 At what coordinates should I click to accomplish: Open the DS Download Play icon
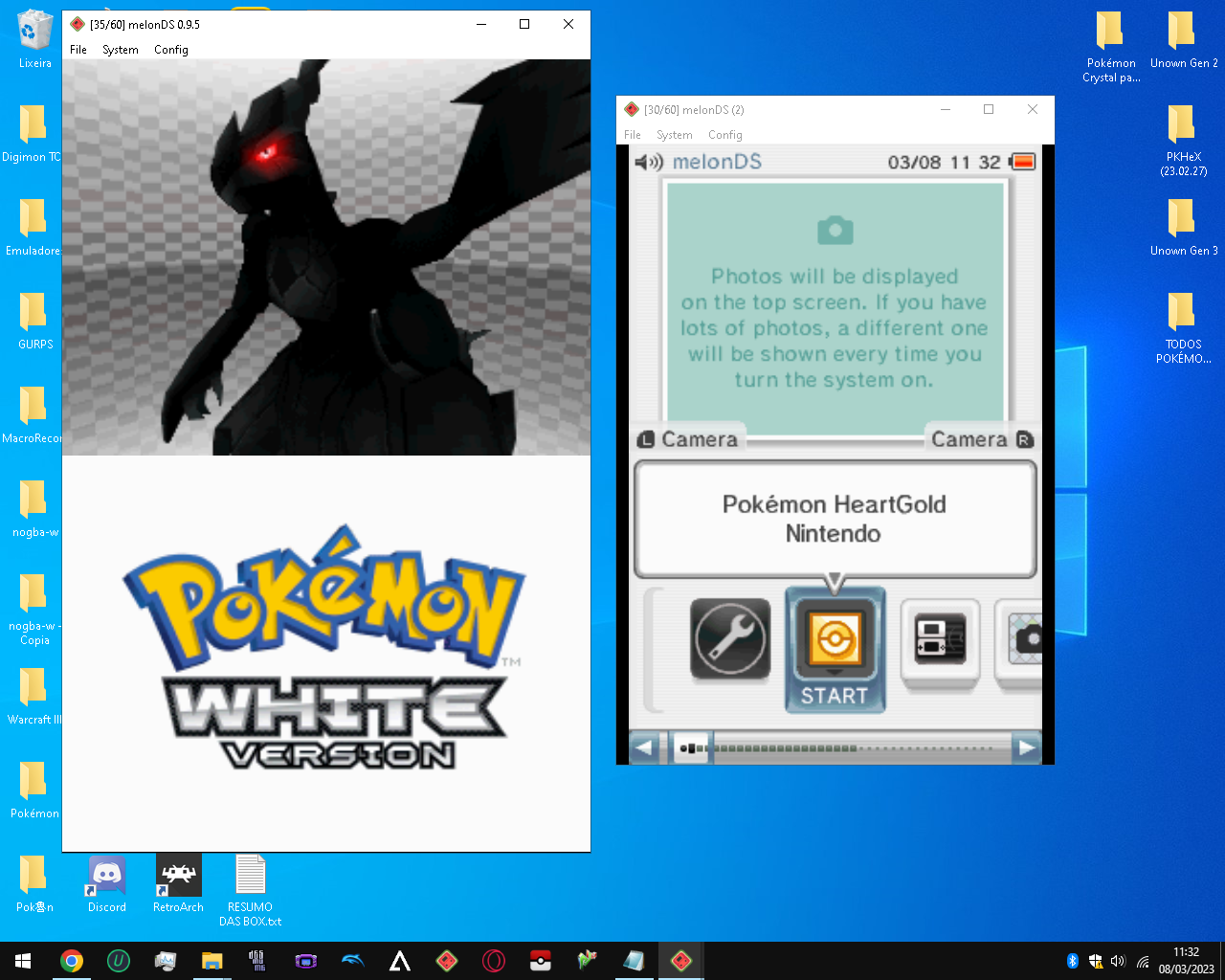coord(939,639)
